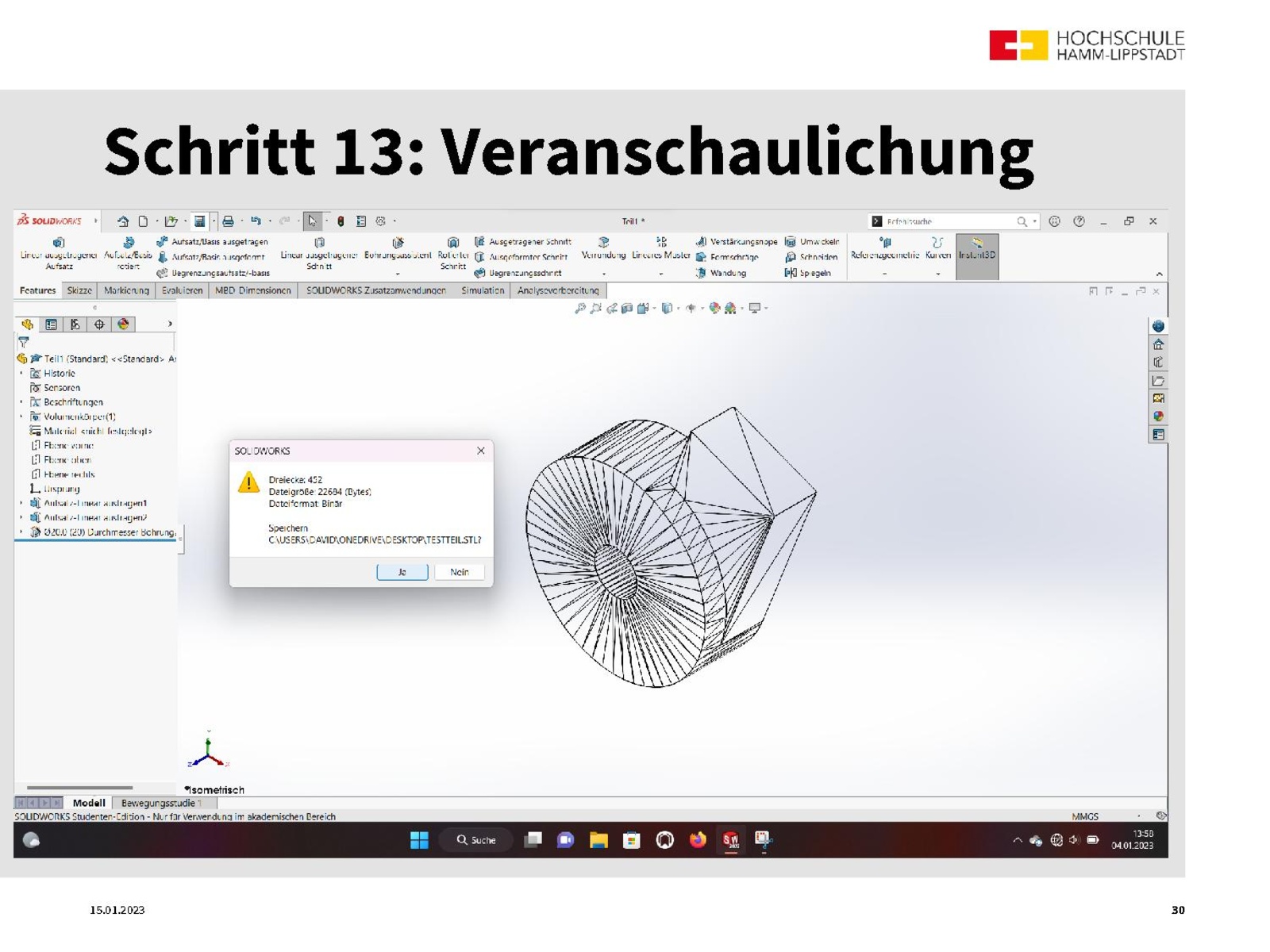Open the Bewegungsstudie 1 tab

pyautogui.click(x=161, y=803)
